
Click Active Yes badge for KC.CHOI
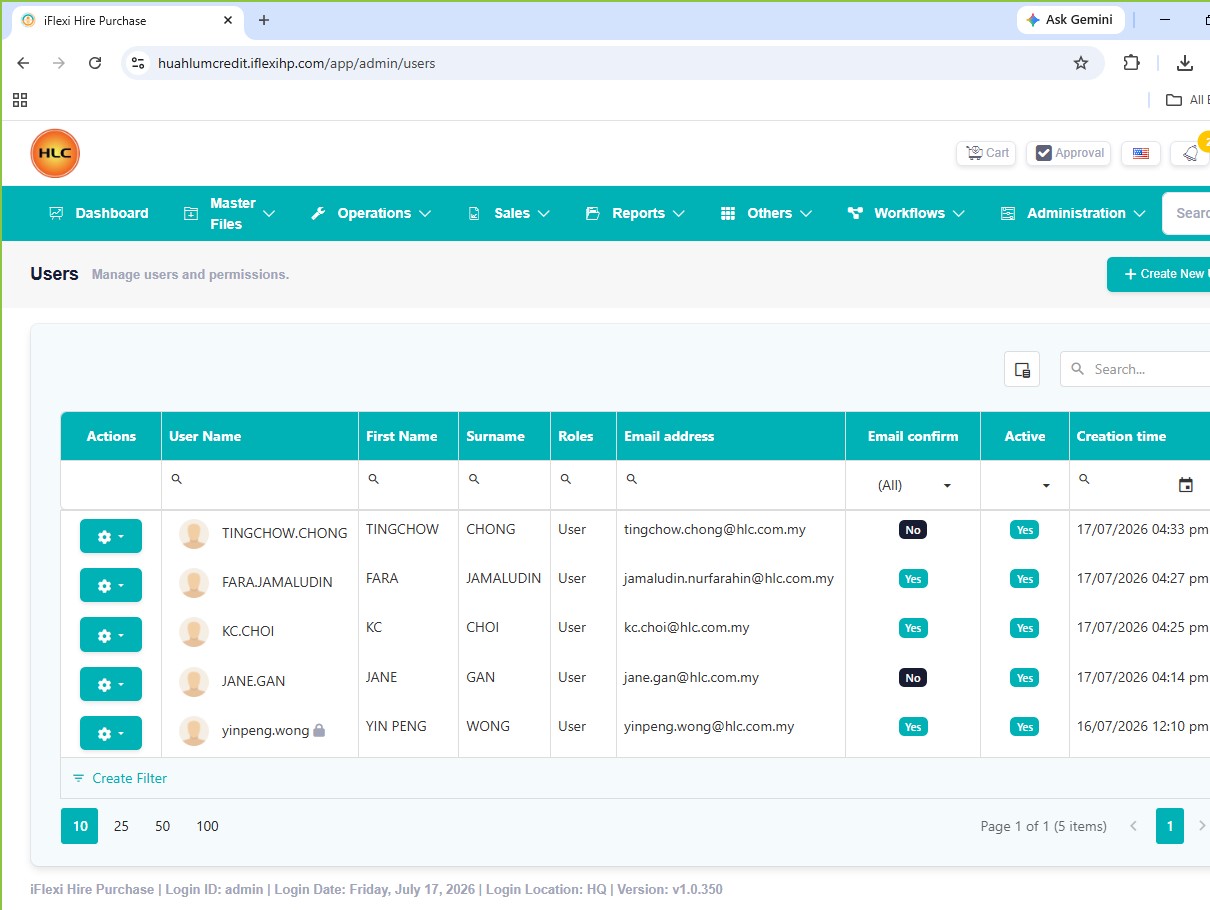pyautogui.click(x=1025, y=628)
